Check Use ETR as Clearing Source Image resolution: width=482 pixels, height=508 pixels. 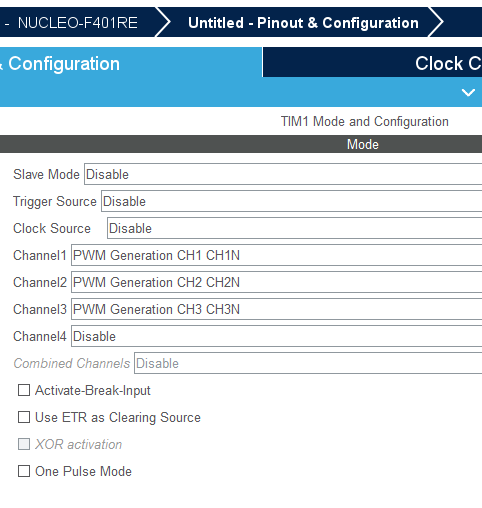point(24,417)
